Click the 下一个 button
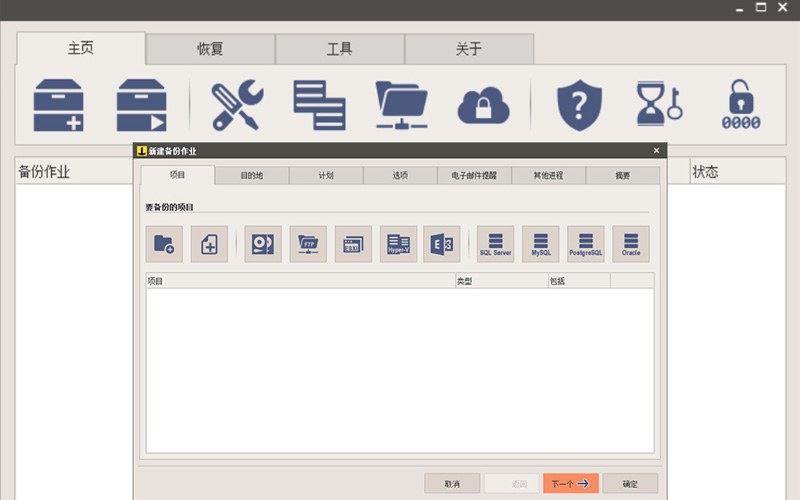The width and height of the screenshot is (800, 500). (x=570, y=484)
